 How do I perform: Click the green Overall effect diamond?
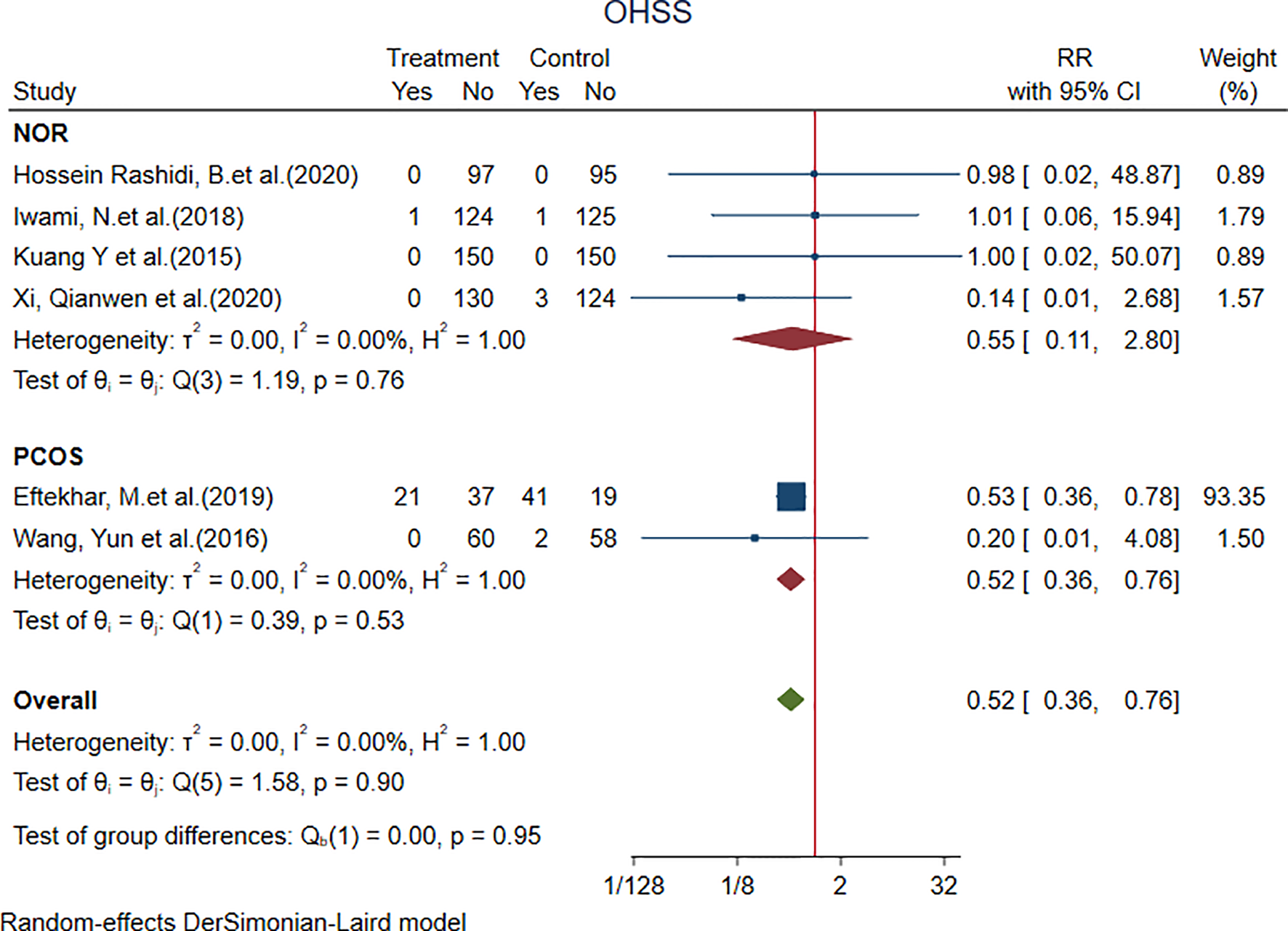click(790, 699)
